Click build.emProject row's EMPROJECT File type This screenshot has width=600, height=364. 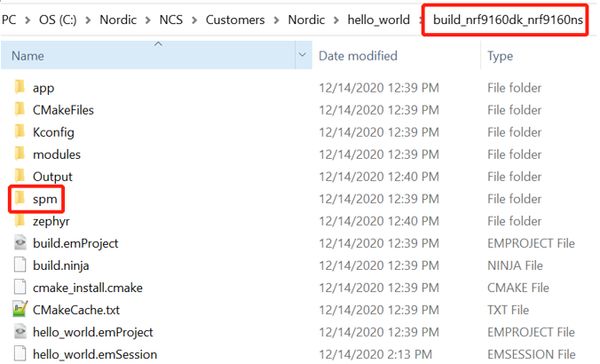531,243
